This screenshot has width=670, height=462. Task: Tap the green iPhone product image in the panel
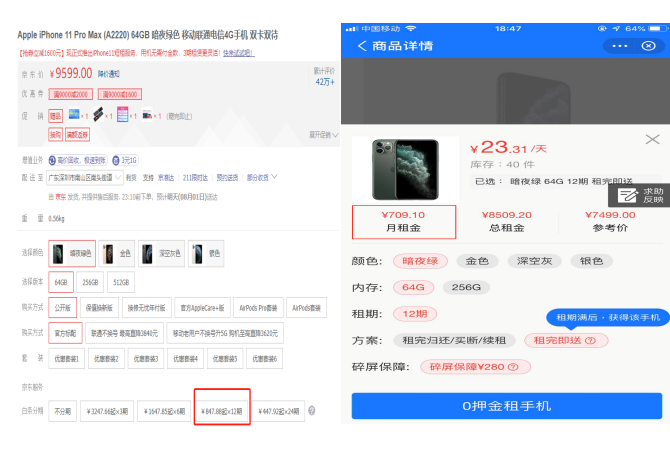pyautogui.click(x=405, y=169)
